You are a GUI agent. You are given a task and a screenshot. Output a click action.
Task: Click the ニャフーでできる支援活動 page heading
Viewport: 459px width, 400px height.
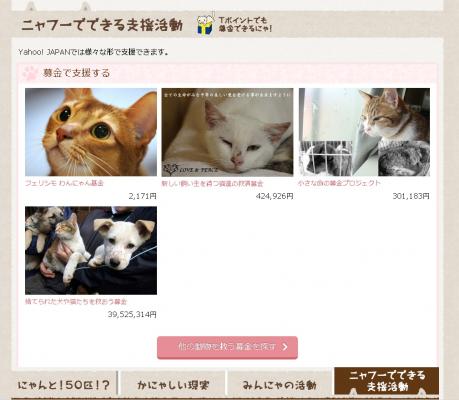click(x=102, y=25)
